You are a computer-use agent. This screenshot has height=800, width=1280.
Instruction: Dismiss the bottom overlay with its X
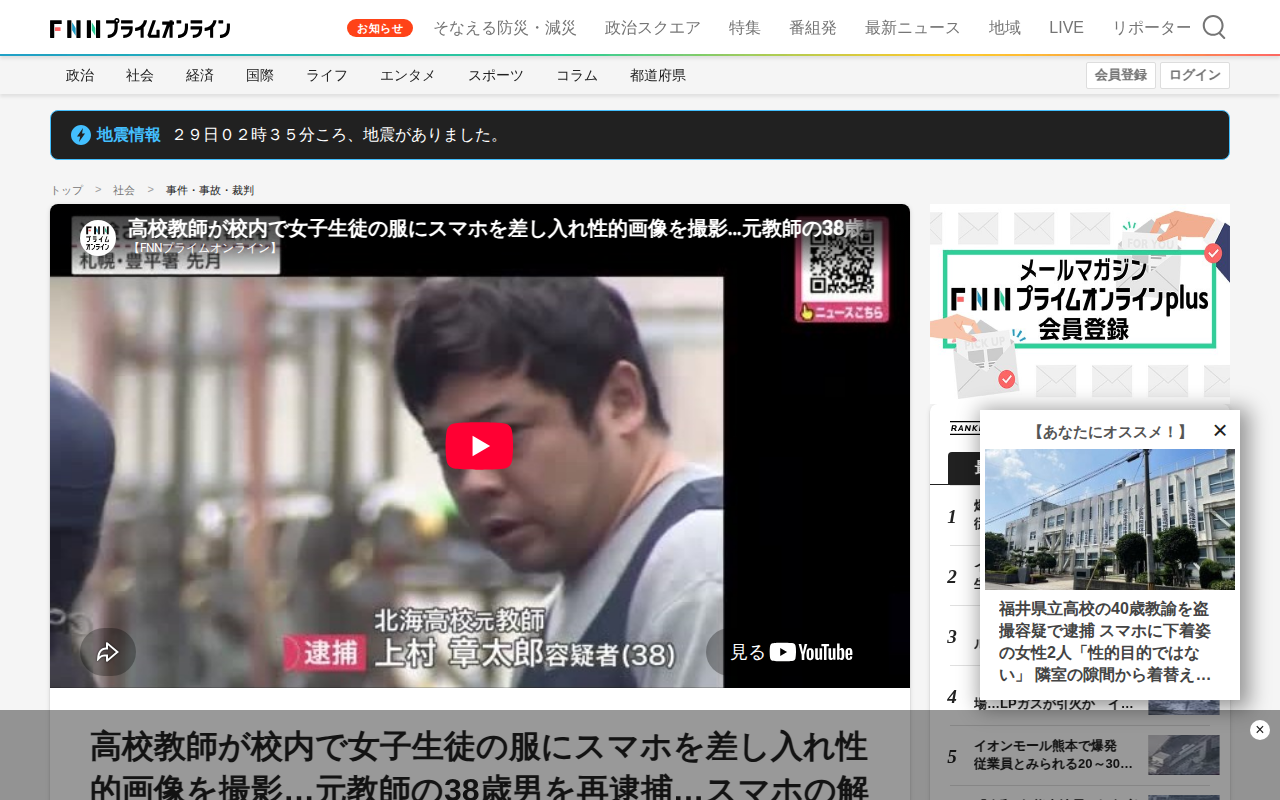point(1260,730)
